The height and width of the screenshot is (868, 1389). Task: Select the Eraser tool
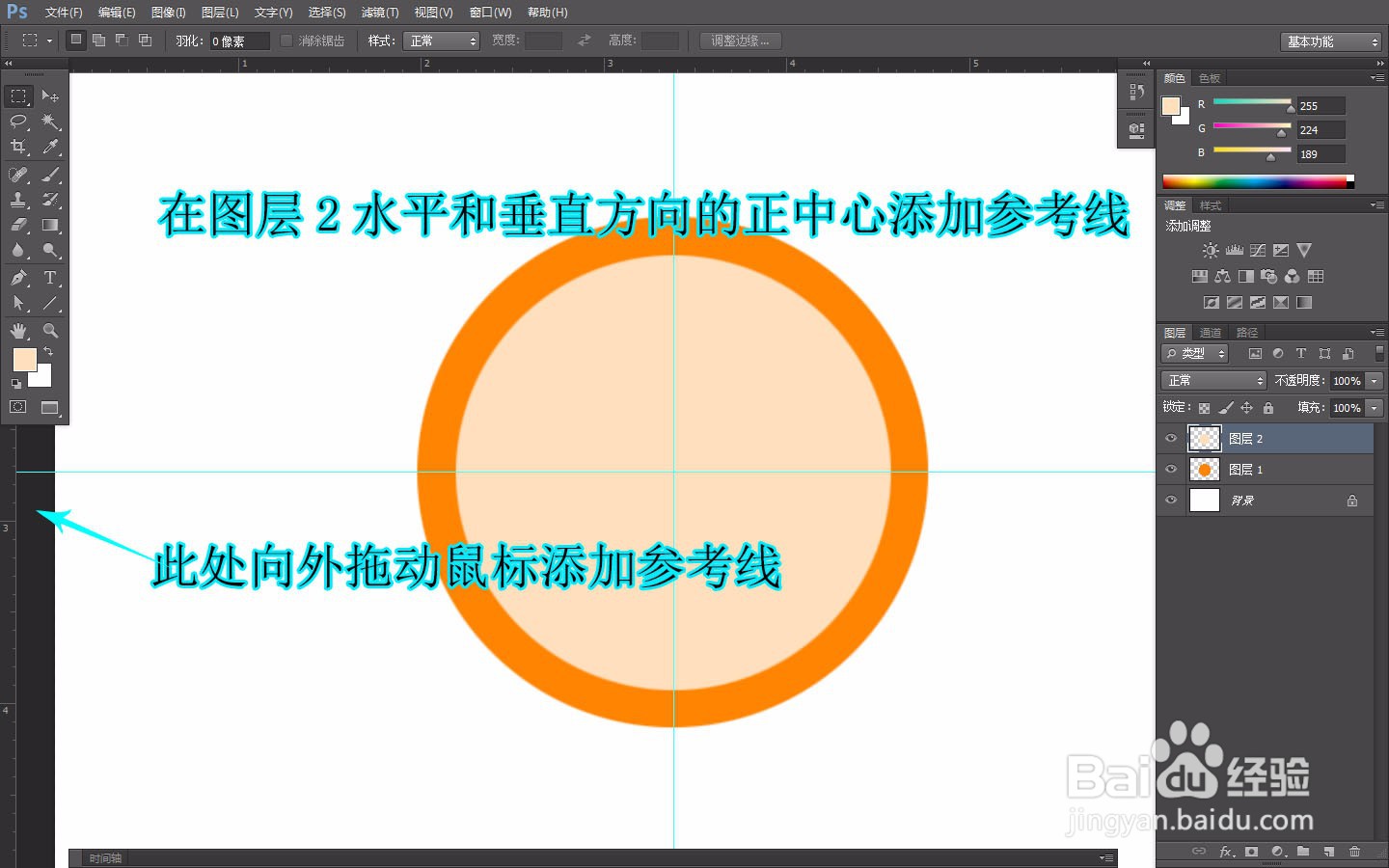tap(18, 225)
